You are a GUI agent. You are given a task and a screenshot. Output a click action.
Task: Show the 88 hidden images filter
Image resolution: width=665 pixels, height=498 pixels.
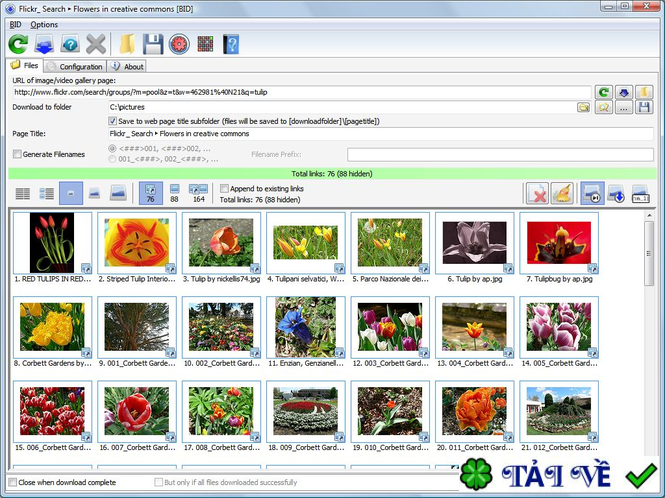174,193
